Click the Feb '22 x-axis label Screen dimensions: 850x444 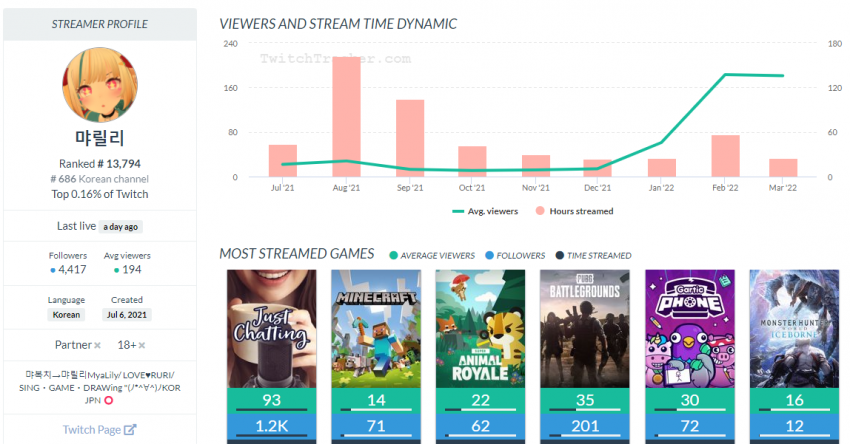pyautogui.click(x=725, y=188)
